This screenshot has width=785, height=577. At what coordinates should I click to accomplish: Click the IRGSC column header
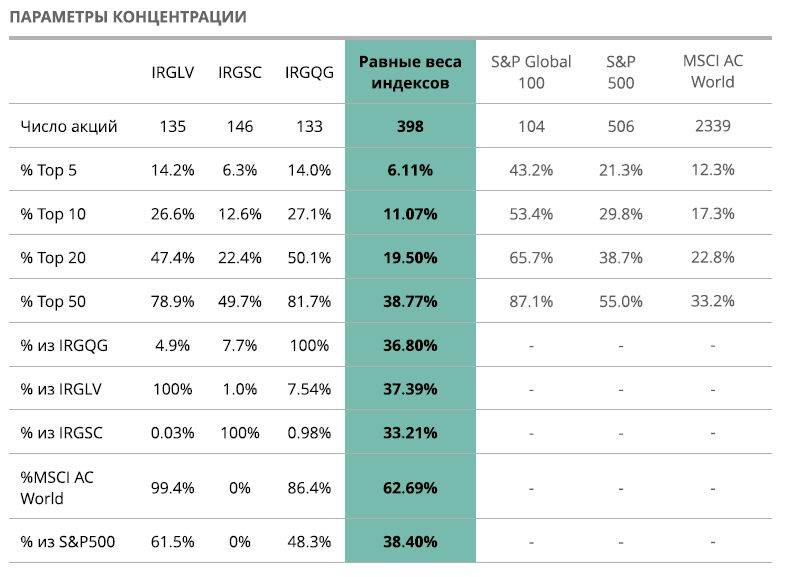click(x=240, y=71)
